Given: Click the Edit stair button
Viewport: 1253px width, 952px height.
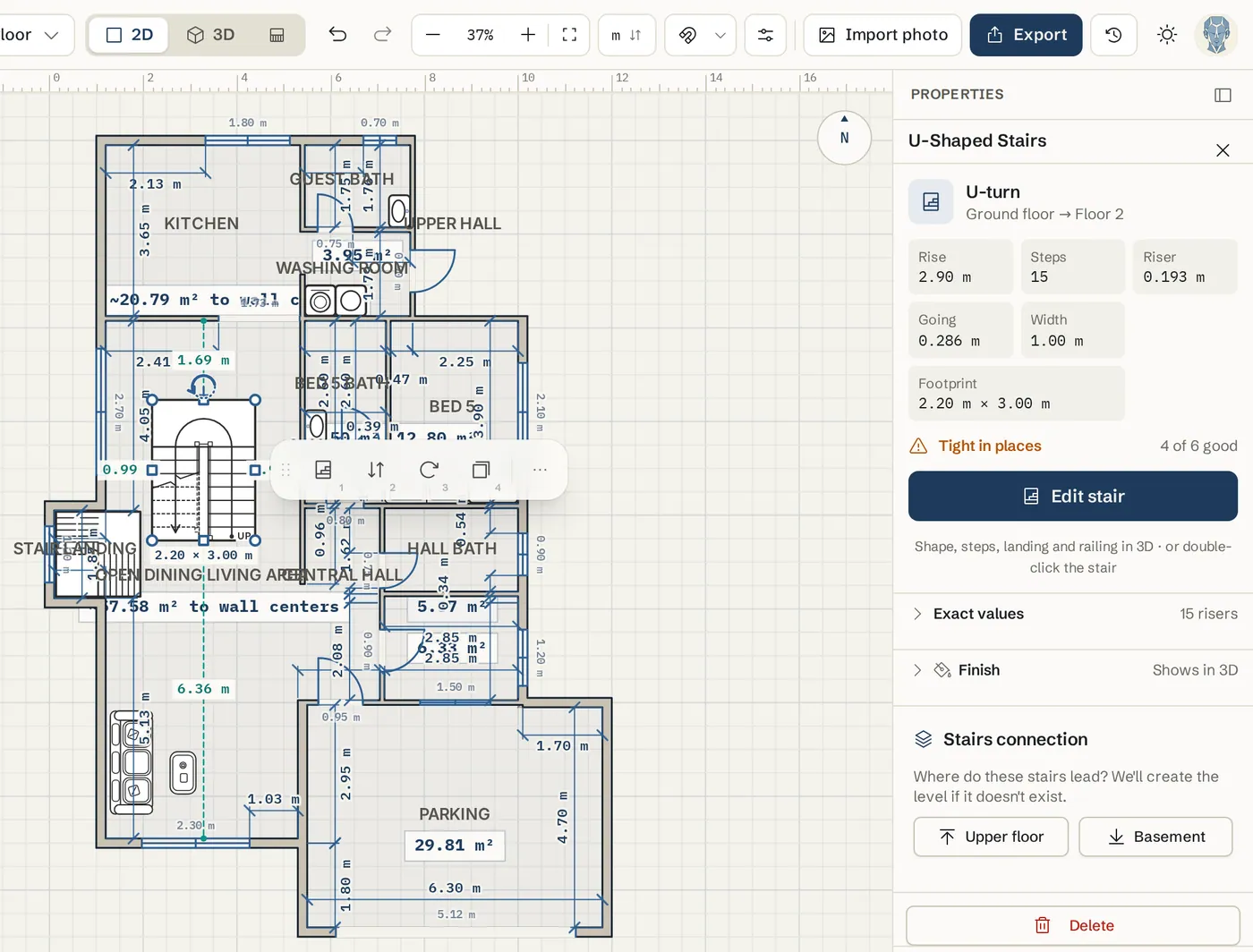Looking at the screenshot, I should pyautogui.click(x=1073, y=496).
